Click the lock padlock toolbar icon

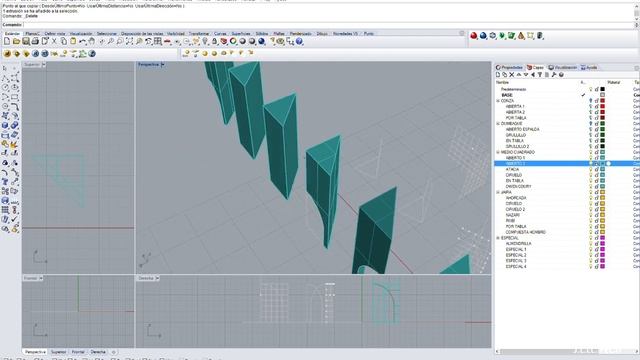pos(214,41)
